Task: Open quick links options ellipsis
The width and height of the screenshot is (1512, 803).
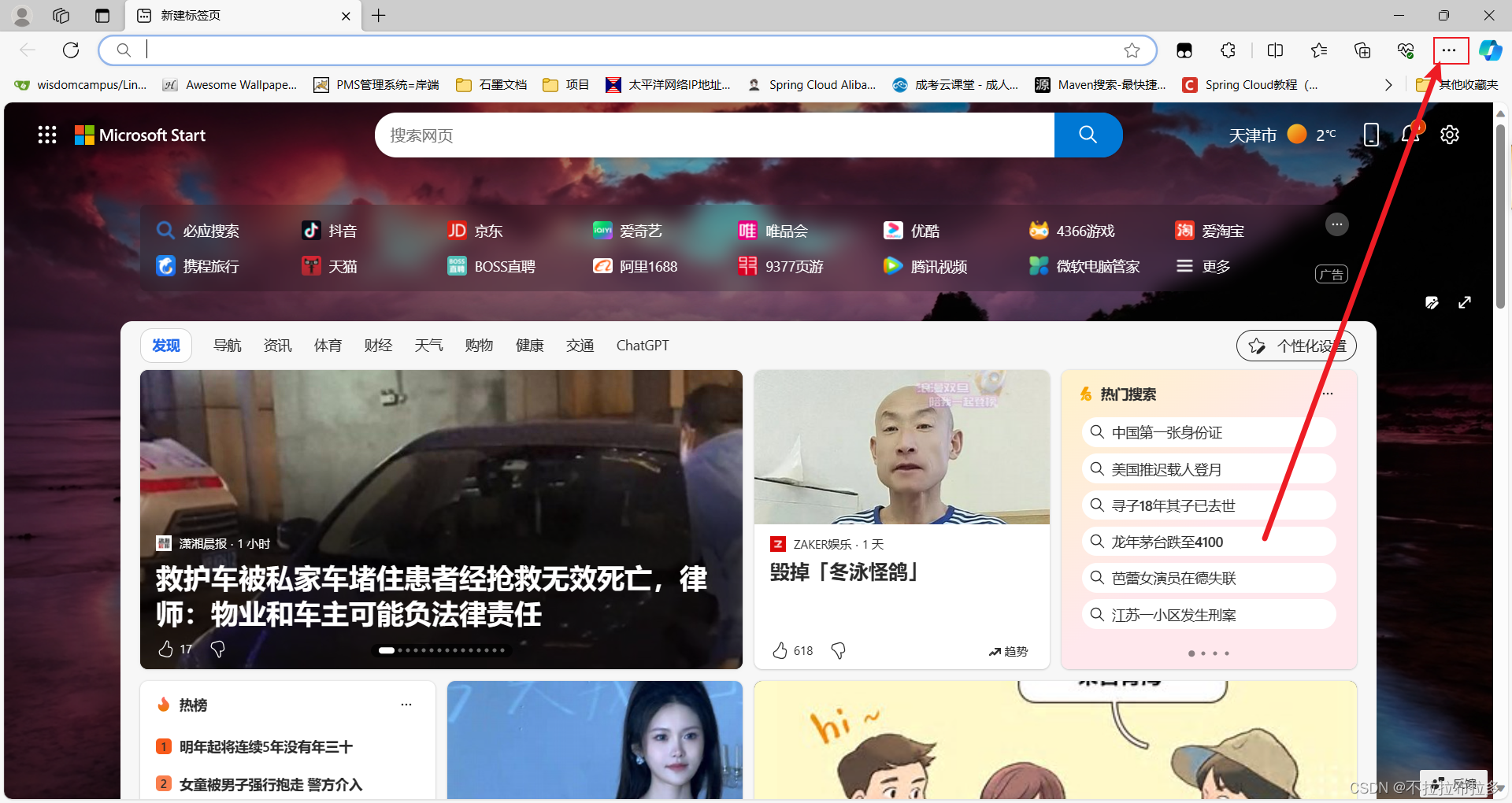Action: point(1336,224)
